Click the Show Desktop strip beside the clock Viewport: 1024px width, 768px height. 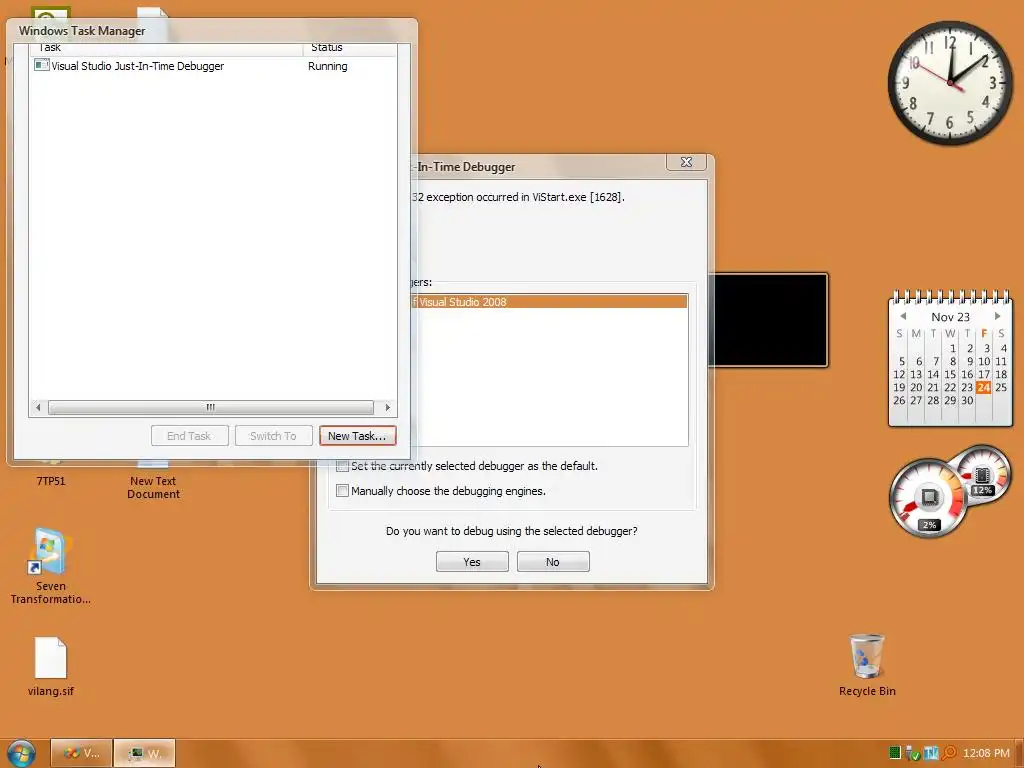point(1019,753)
